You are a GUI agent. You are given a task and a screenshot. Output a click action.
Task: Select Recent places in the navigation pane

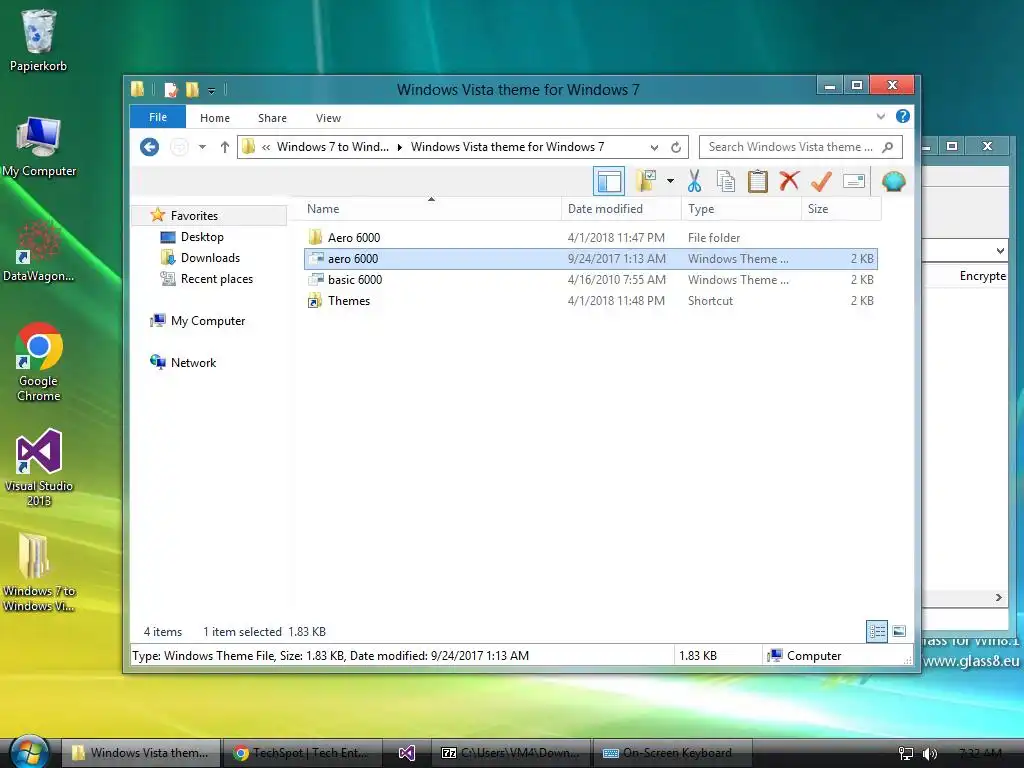pyautogui.click(x=217, y=279)
